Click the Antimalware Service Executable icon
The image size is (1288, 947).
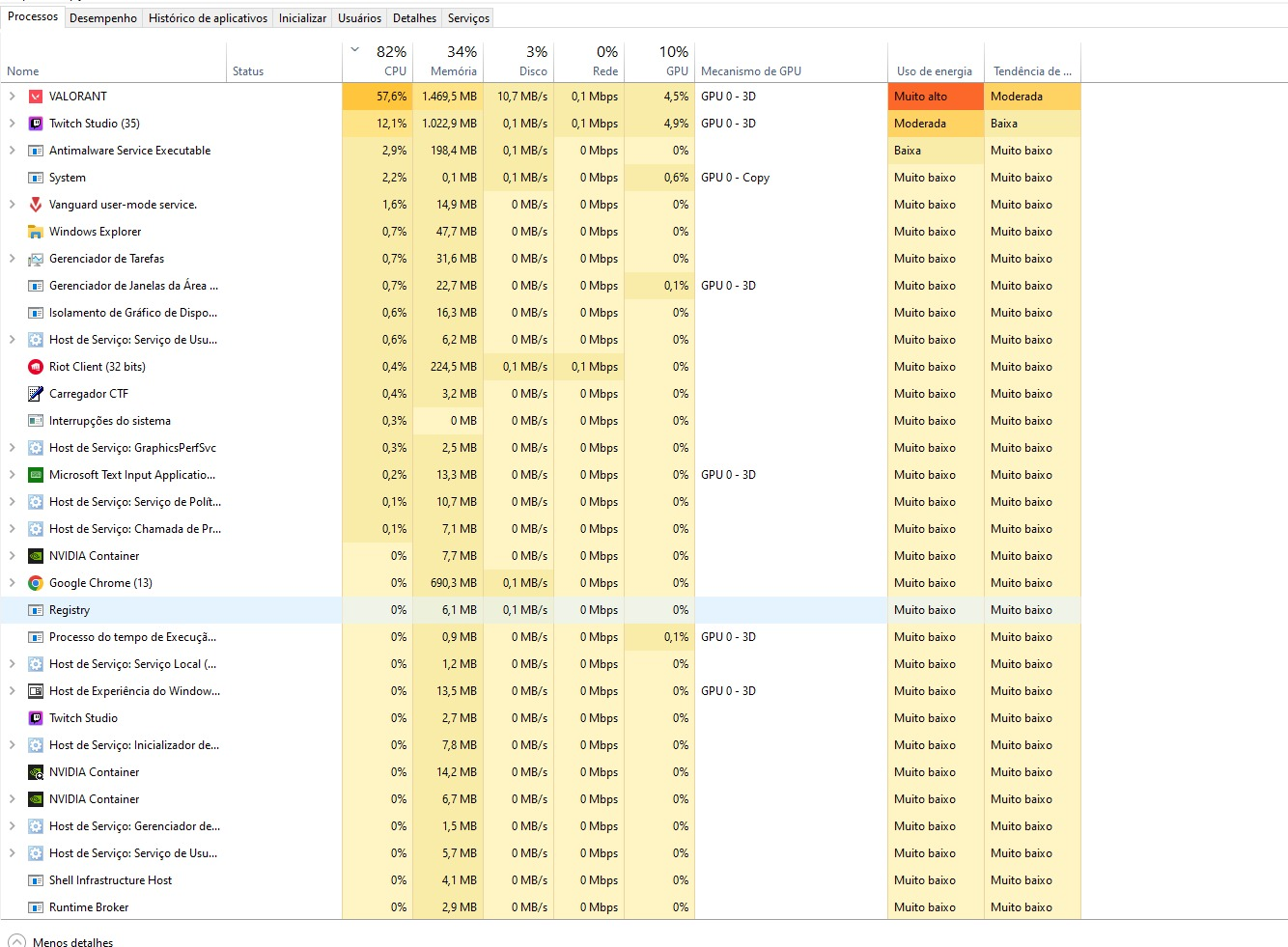[36, 151]
